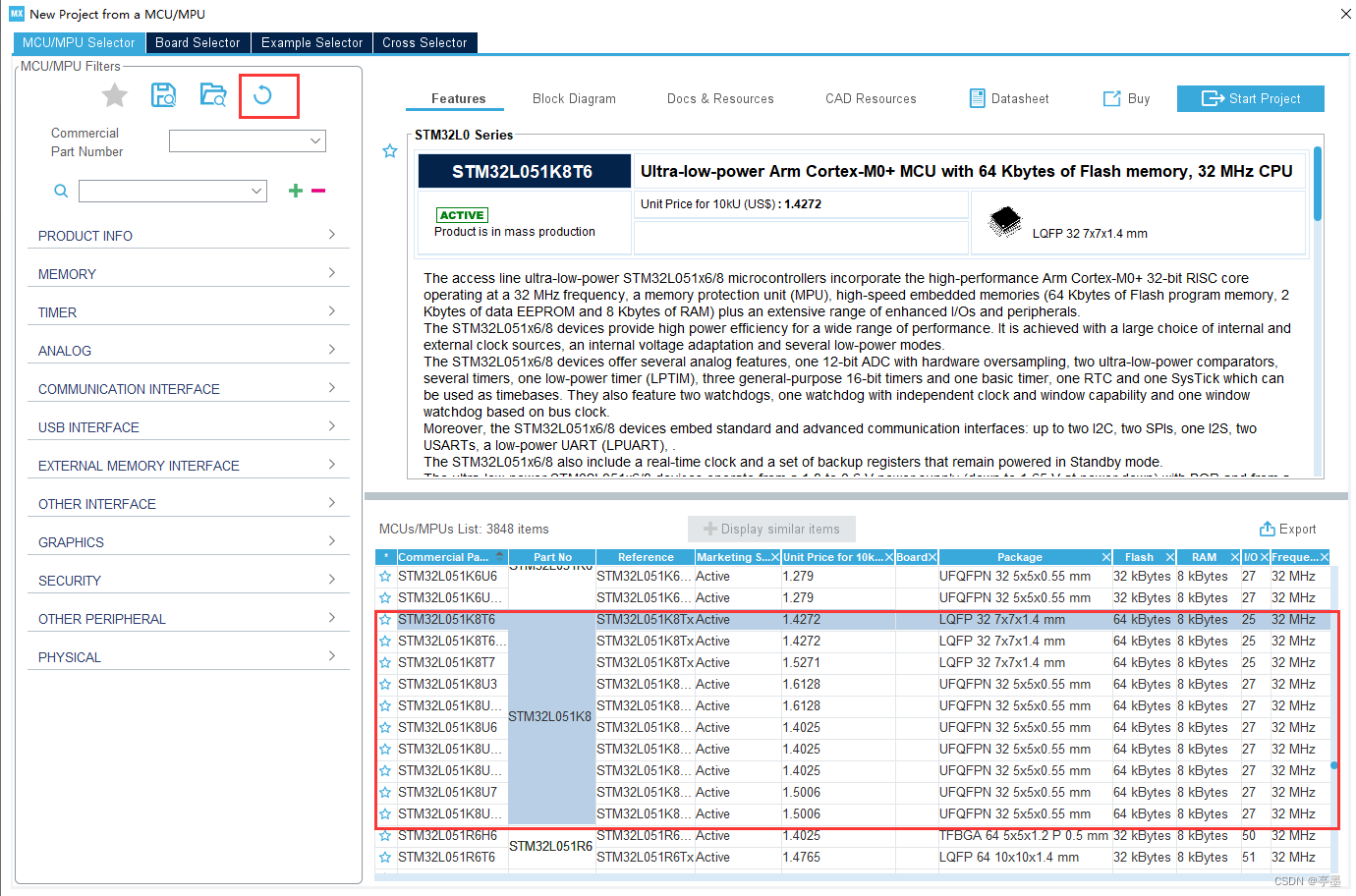1356x896 pixels.
Task: Star the STM32L051K6U6 row
Action: point(385,577)
